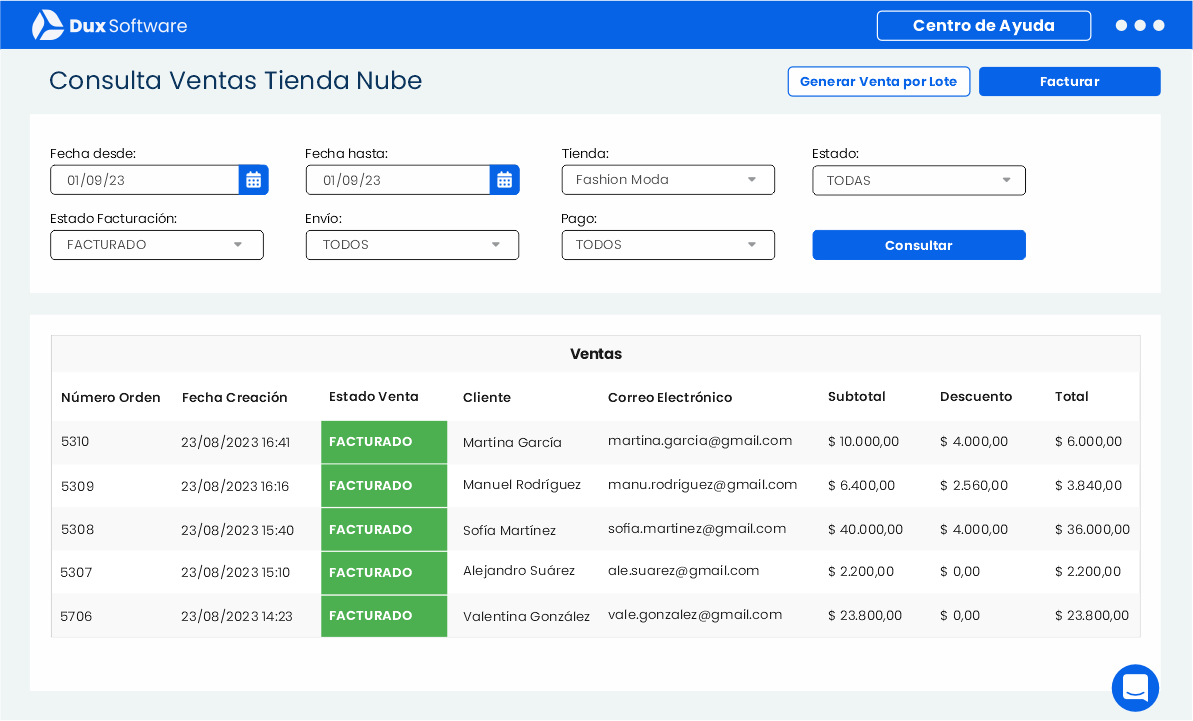Image resolution: width=1193 pixels, height=721 pixels.
Task: Click the Ventas table title
Action: (x=596, y=354)
